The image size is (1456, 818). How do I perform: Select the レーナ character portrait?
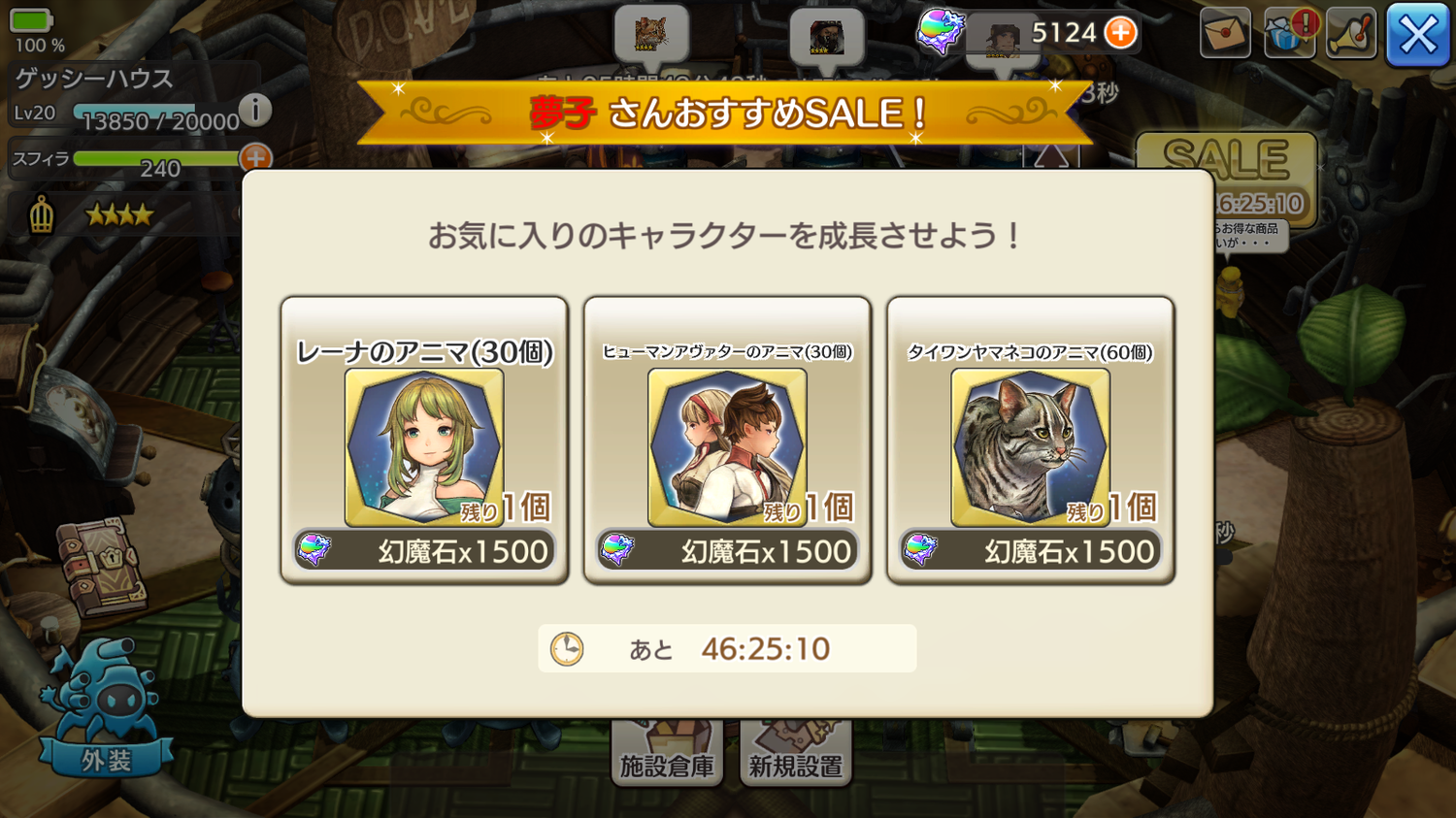pos(424,447)
